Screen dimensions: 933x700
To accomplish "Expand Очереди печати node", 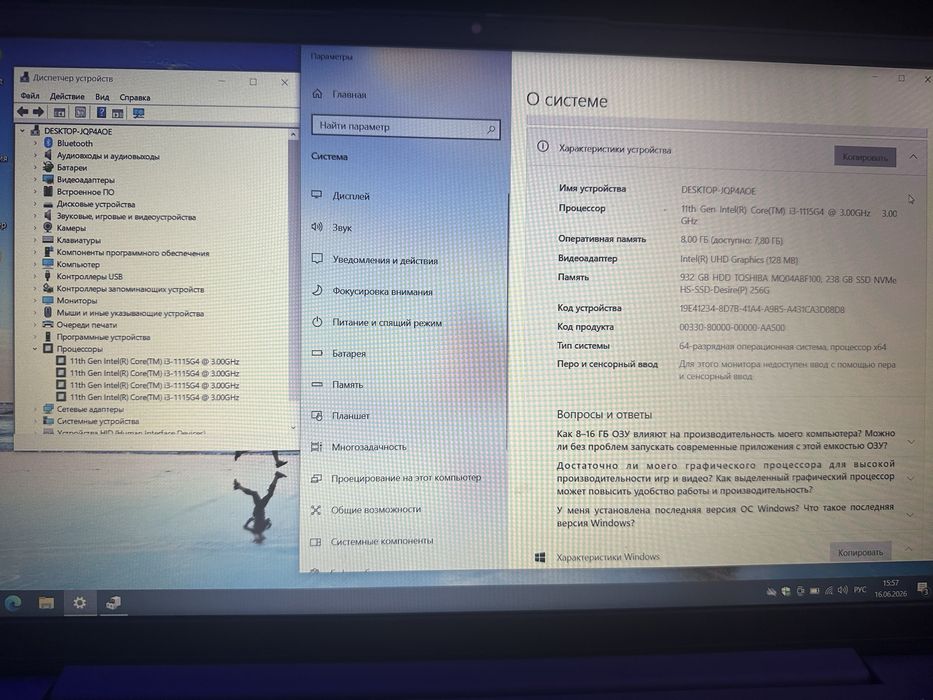I will (35, 324).
